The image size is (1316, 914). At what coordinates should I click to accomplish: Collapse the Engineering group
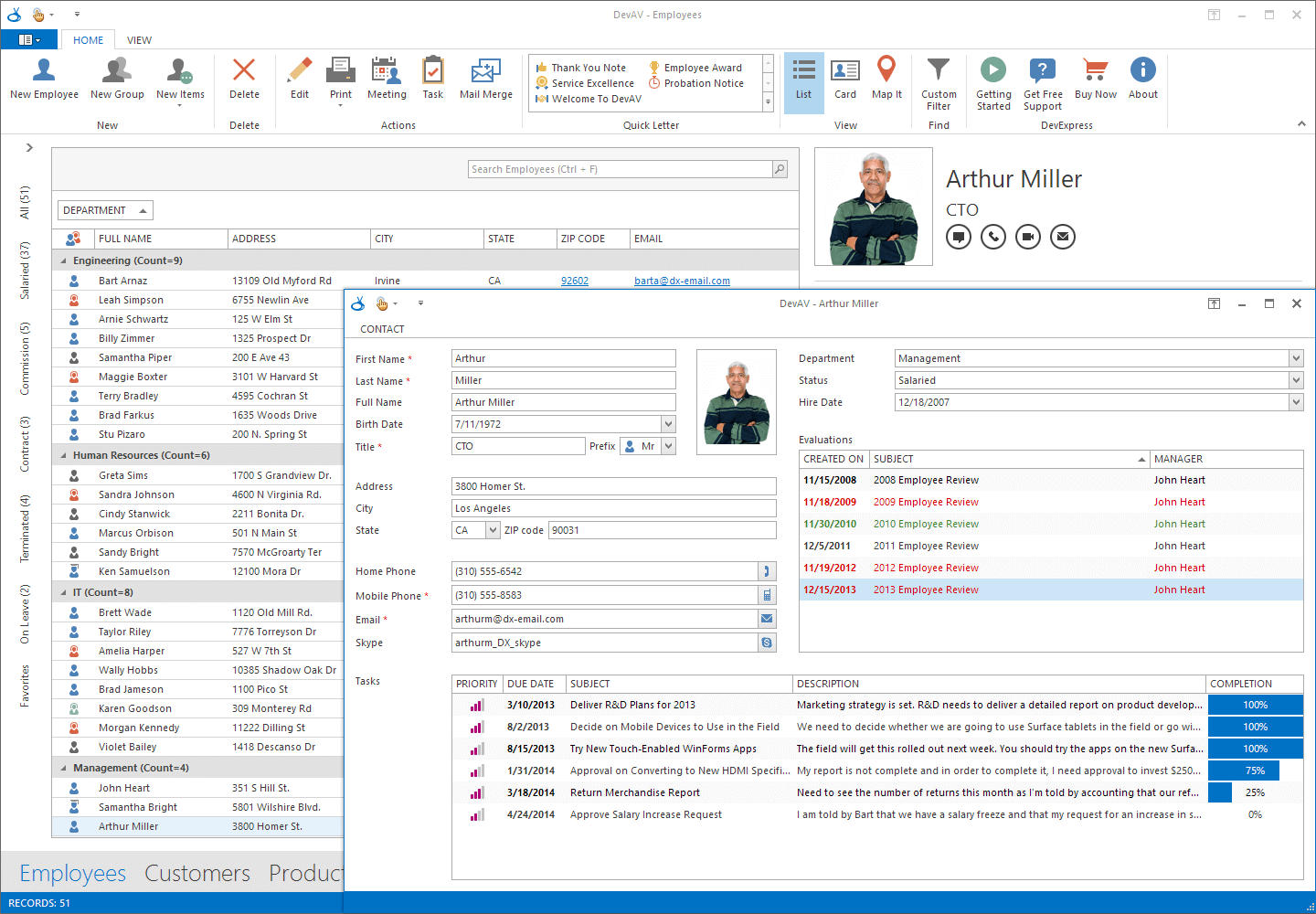tap(64, 260)
